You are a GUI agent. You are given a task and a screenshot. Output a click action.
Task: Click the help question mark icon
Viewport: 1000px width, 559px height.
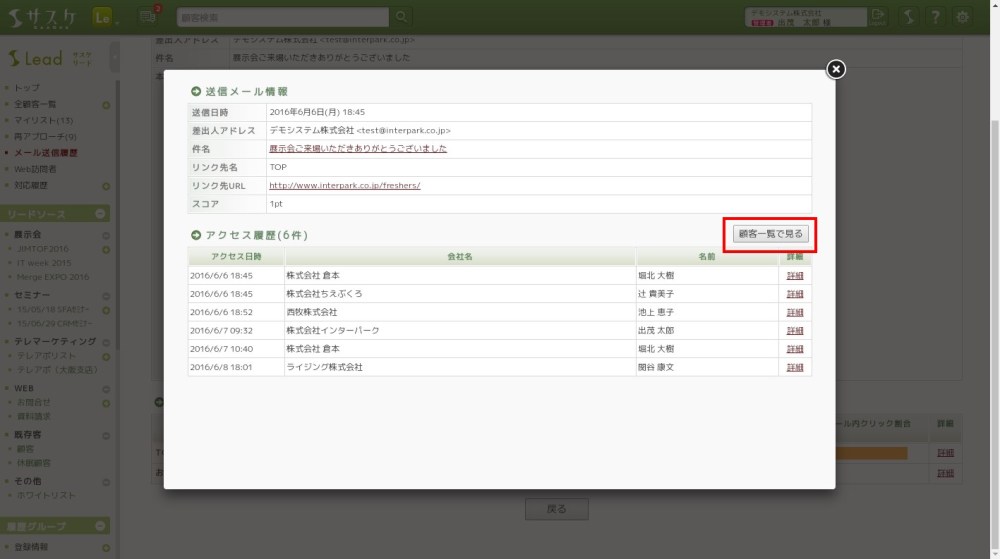(x=935, y=17)
